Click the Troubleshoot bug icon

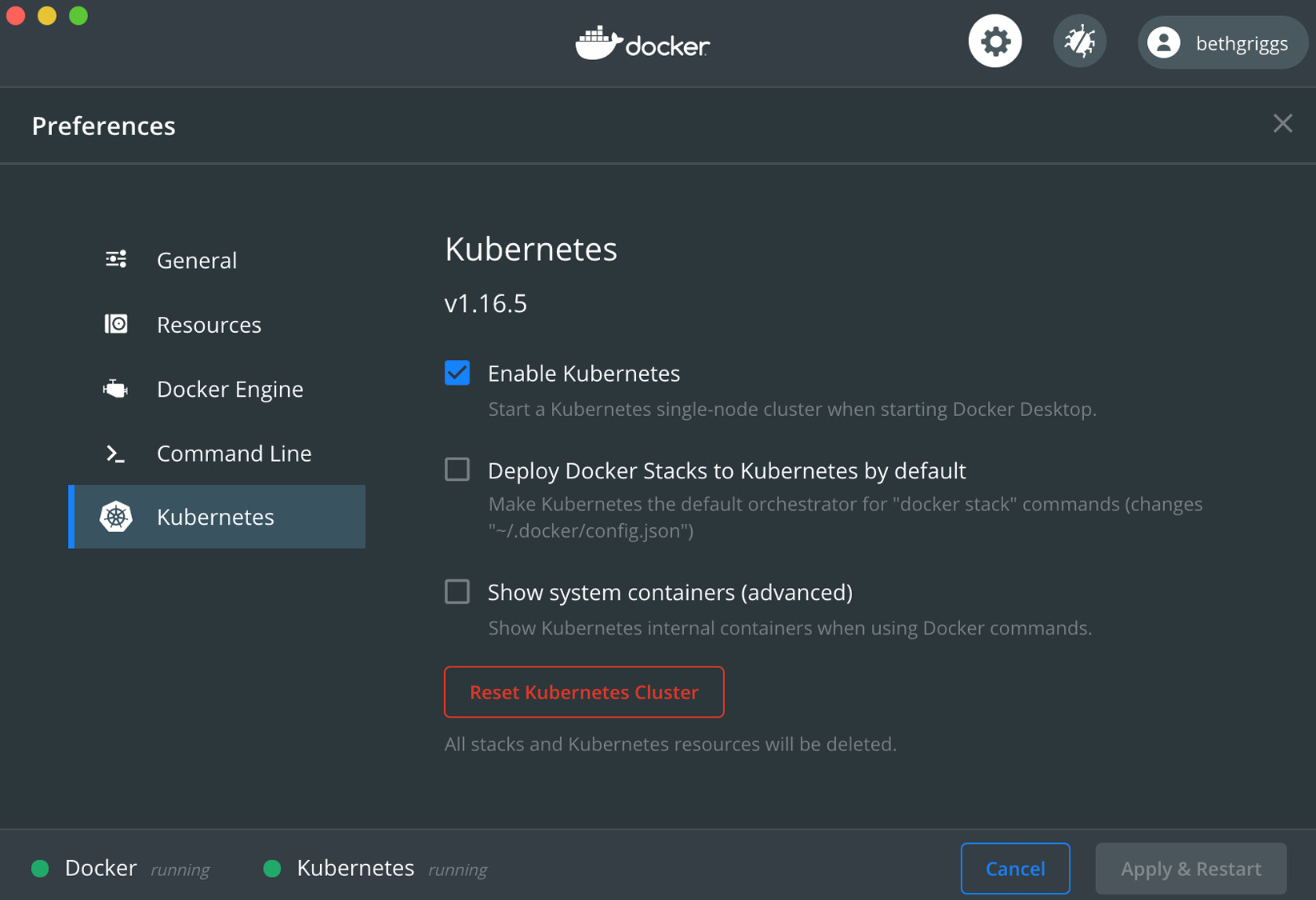1079,40
